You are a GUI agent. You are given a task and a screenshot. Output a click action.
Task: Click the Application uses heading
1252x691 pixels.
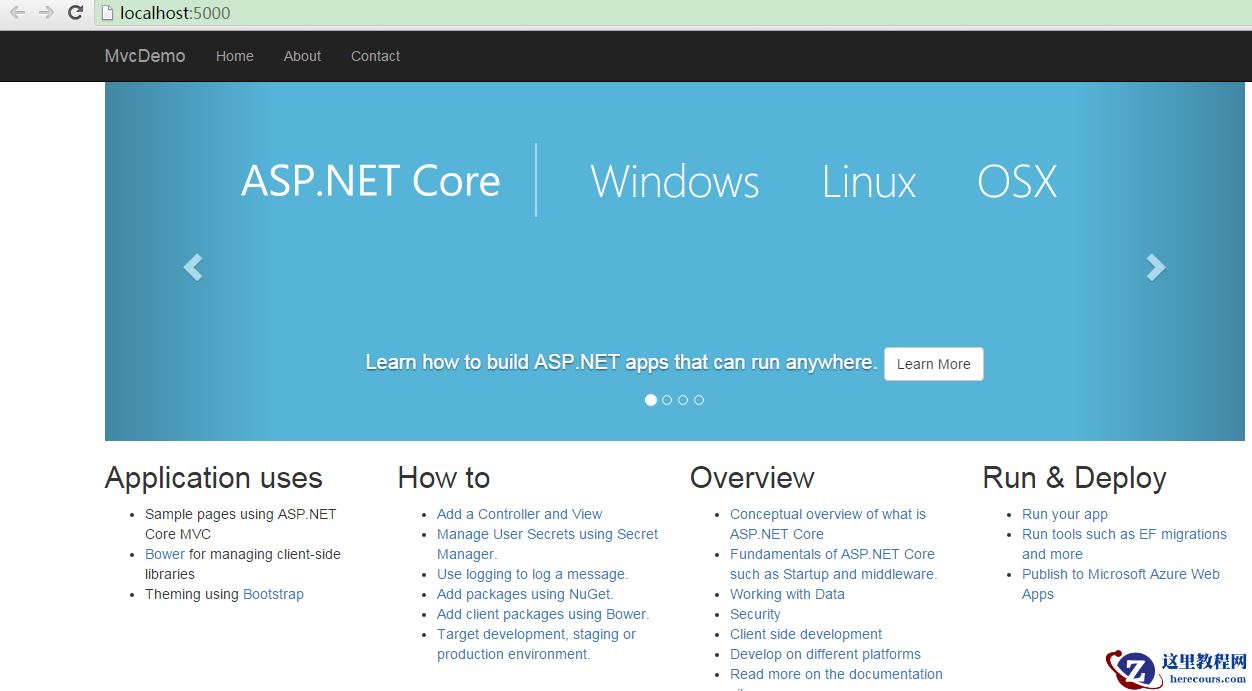pos(214,478)
